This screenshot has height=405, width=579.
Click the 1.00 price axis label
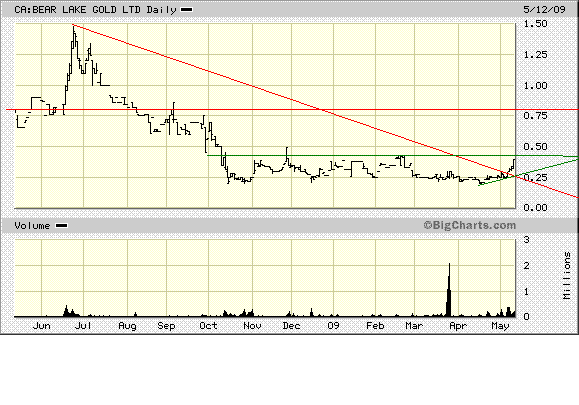[x=535, y=86]
